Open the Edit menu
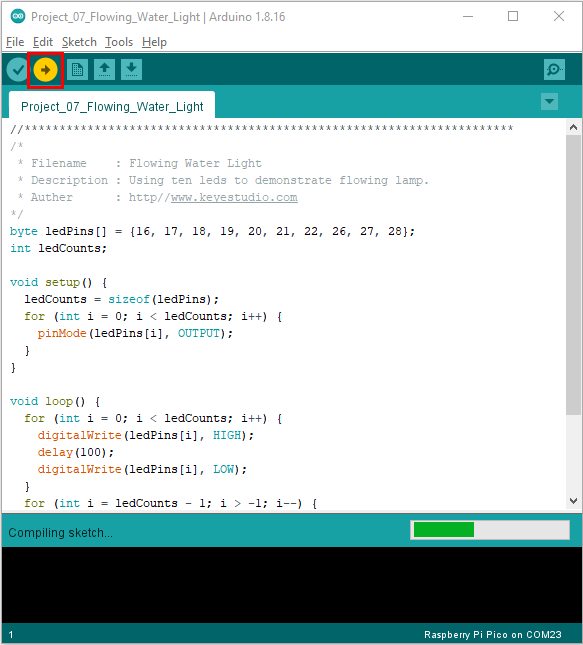Screen dimensions: 583x645 (x=43, y=42)
